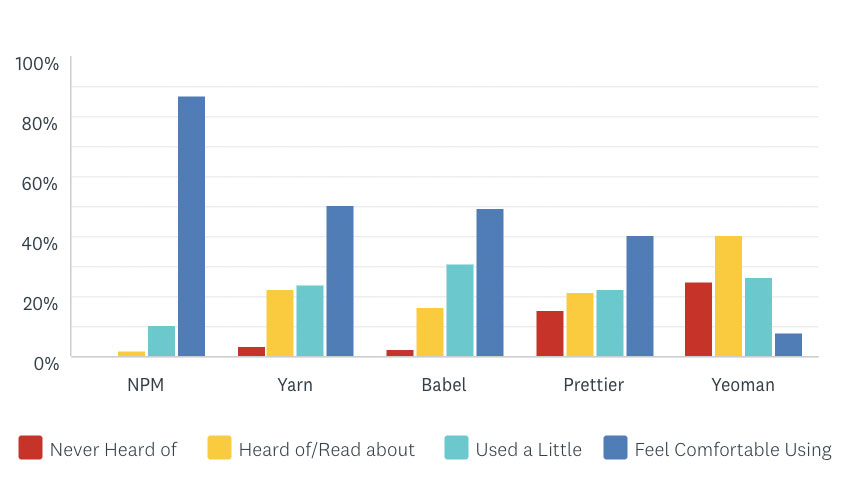Toggle the Feel Comfortable Using legend label
This screenshot has width=850, height=500.
click(x=733, y=450)
